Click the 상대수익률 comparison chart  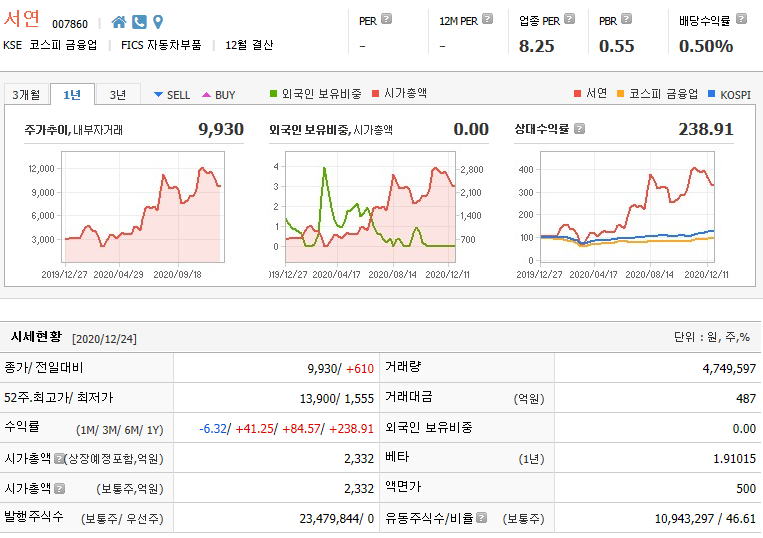click(627, 207)
